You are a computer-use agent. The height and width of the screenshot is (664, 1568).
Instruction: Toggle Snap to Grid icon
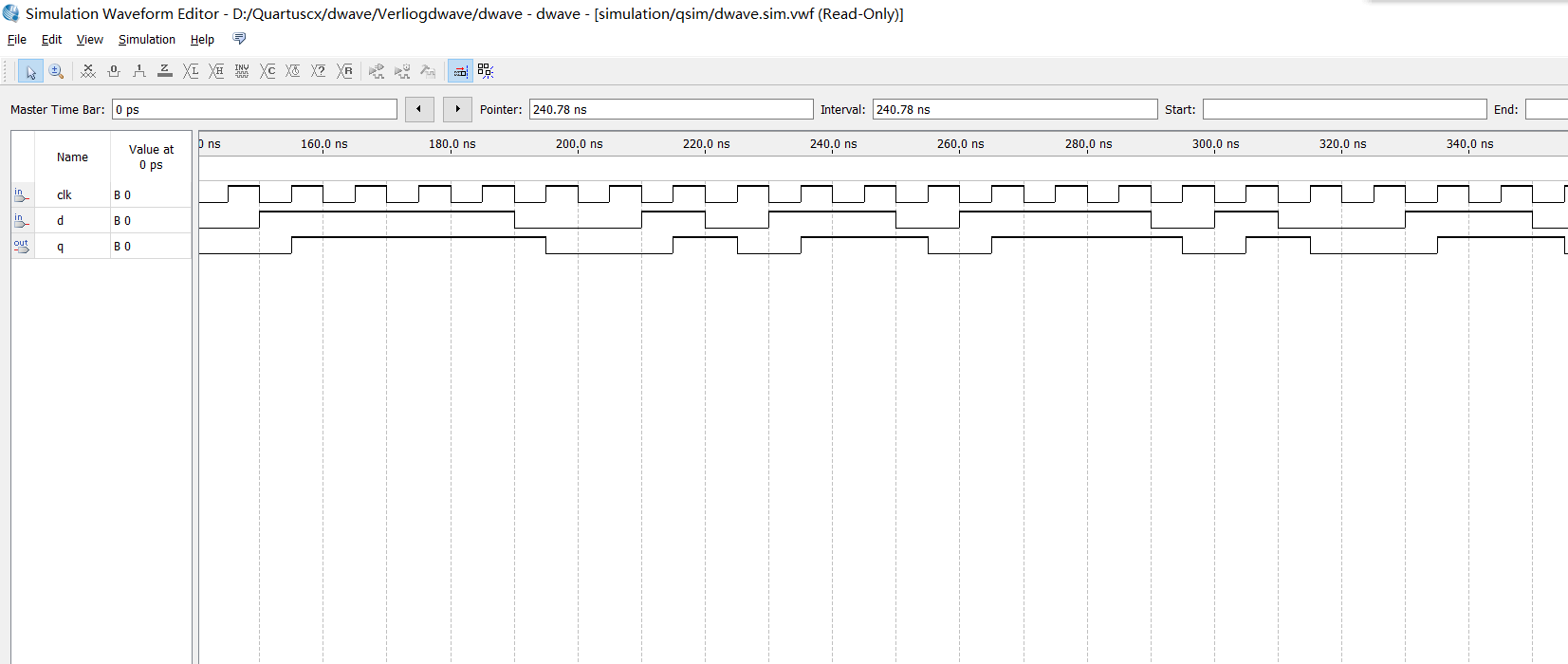coord(486,71)
